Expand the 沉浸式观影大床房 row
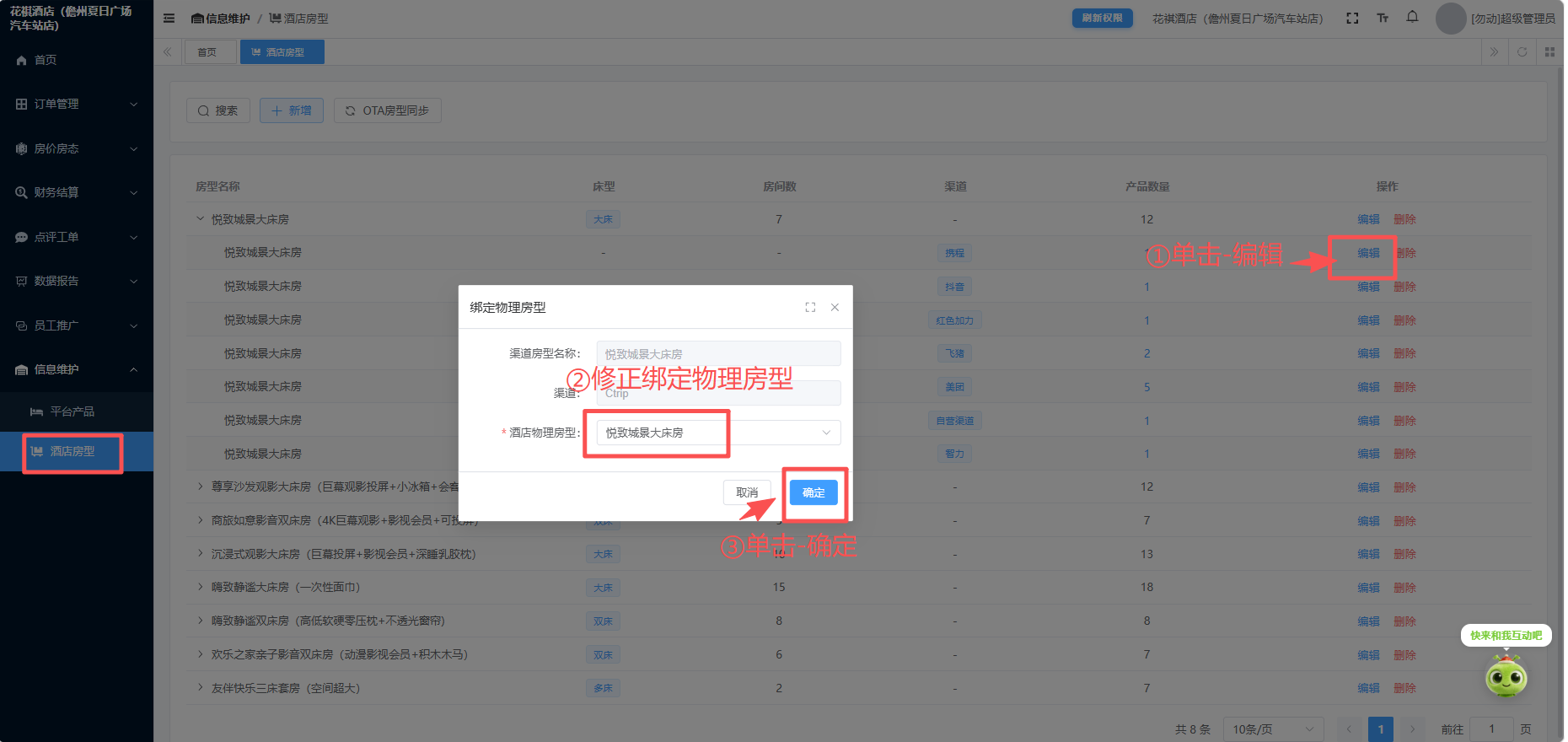 (201, 553)
